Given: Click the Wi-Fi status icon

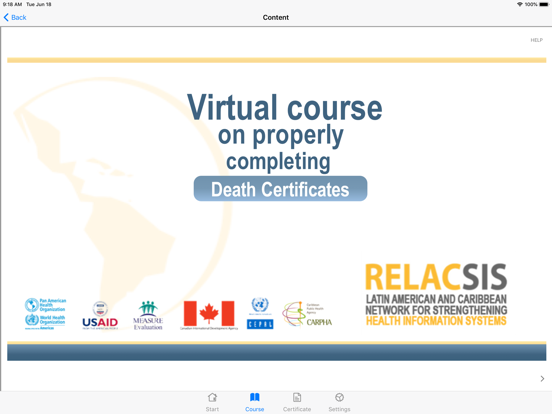Looking at the screenshot, I should click(520, 4).
